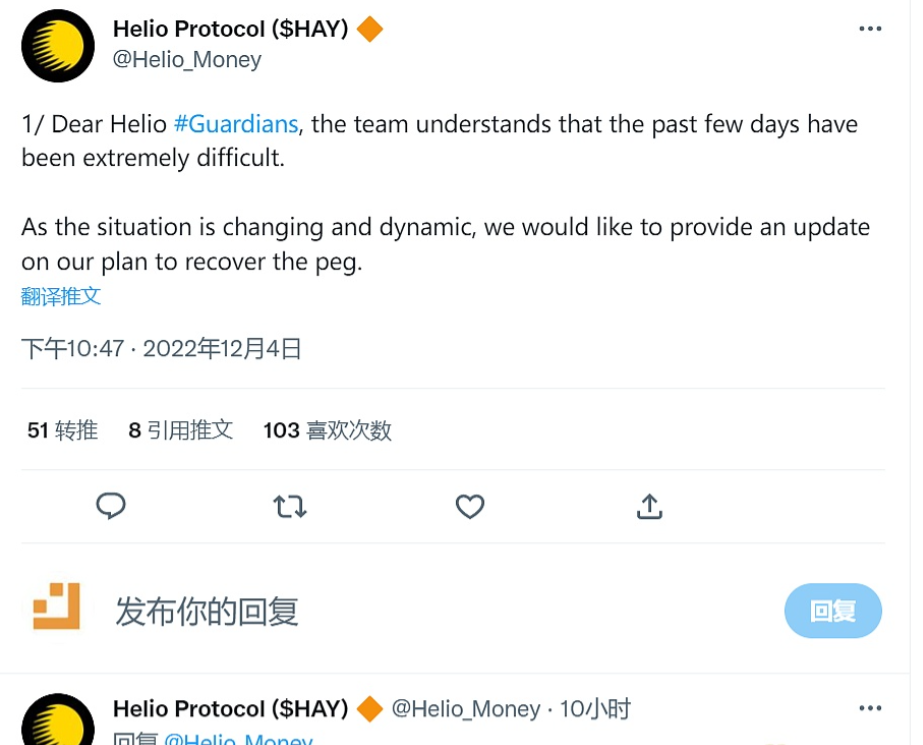Open Helio Protocol's profile avatar
Screen dimensions: 923x745
pyautogui.click(x=57, y=45)
